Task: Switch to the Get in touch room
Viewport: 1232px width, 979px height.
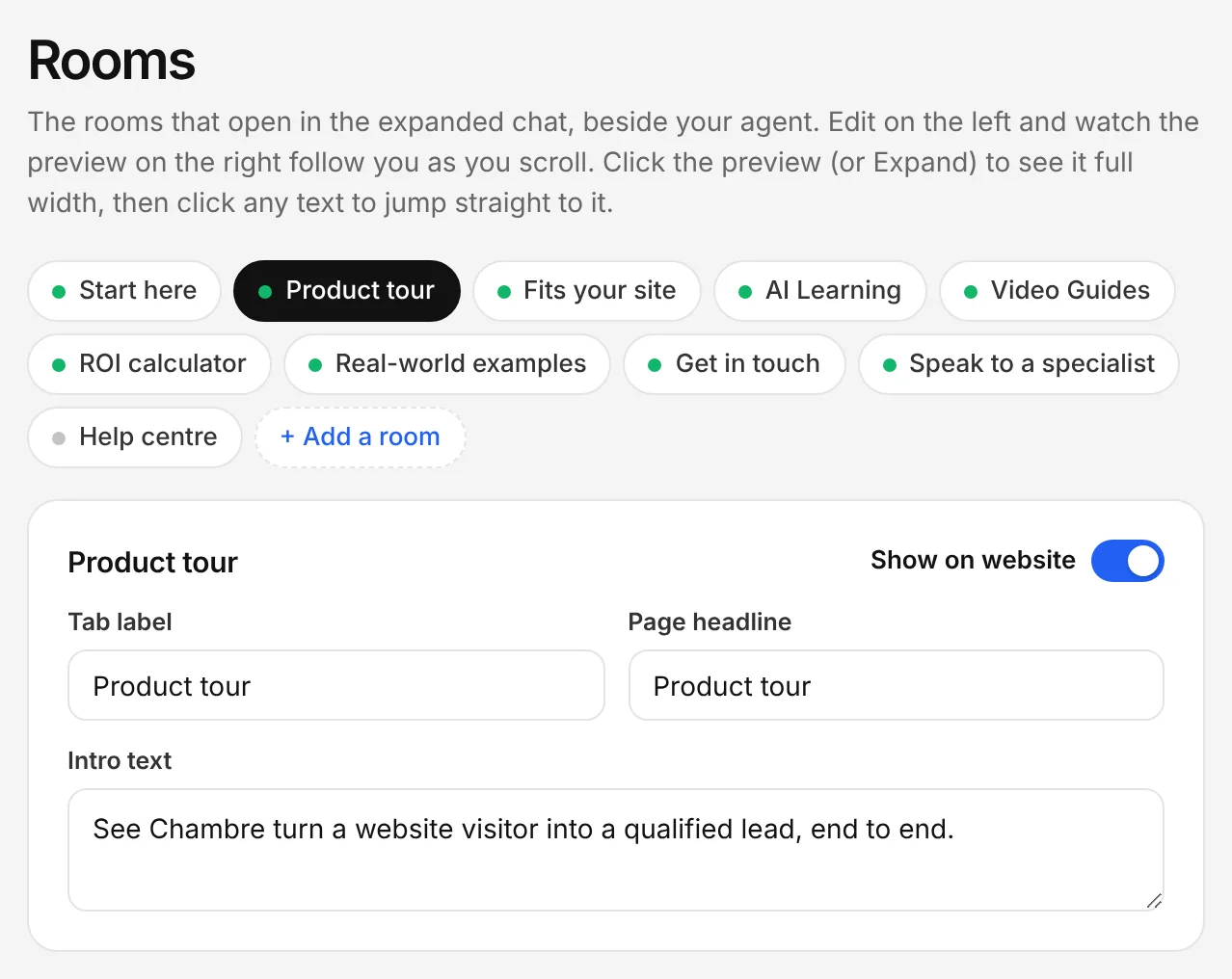Action: 735,364
